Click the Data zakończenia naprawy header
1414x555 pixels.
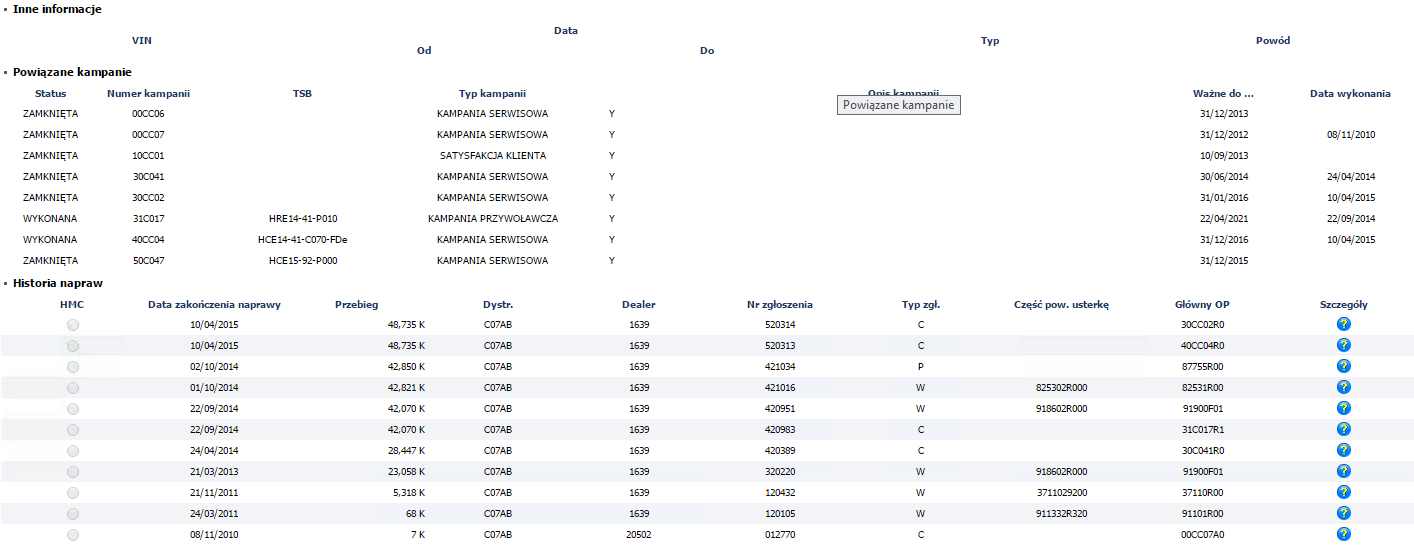(214, 304)
